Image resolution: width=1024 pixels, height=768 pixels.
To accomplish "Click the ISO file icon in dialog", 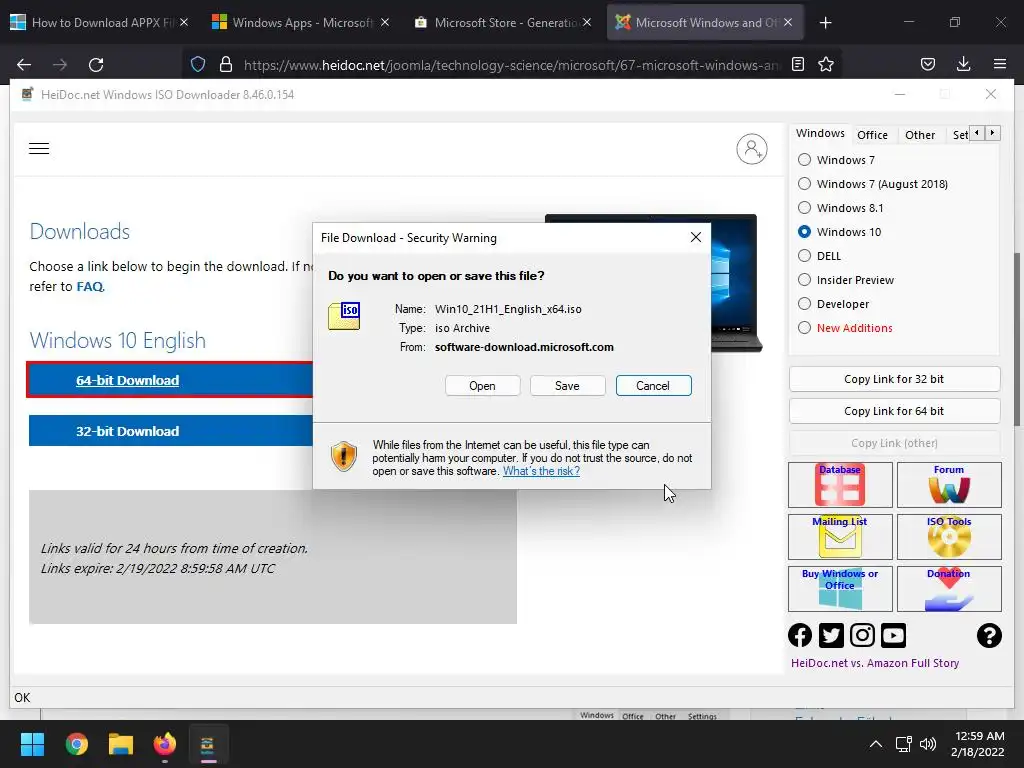I will pos(344,316).
